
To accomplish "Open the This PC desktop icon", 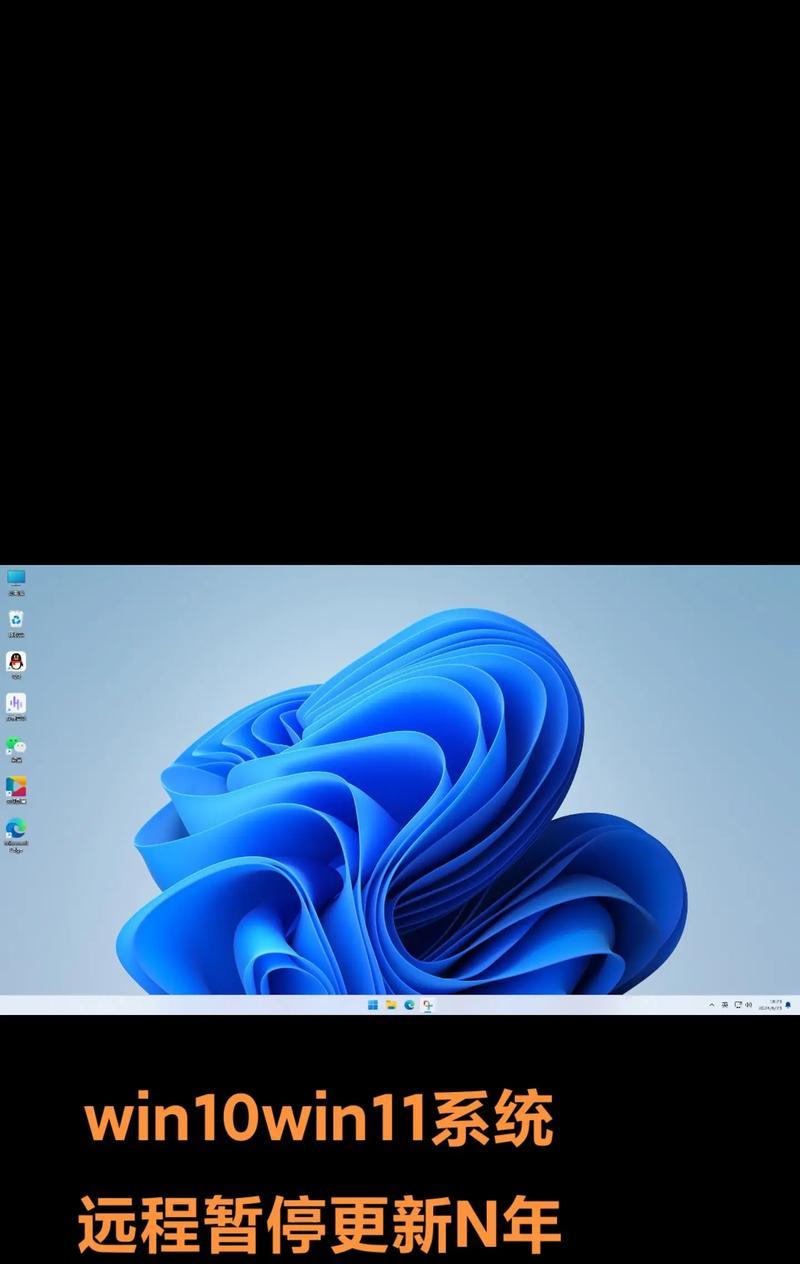I will click(16, 581).
